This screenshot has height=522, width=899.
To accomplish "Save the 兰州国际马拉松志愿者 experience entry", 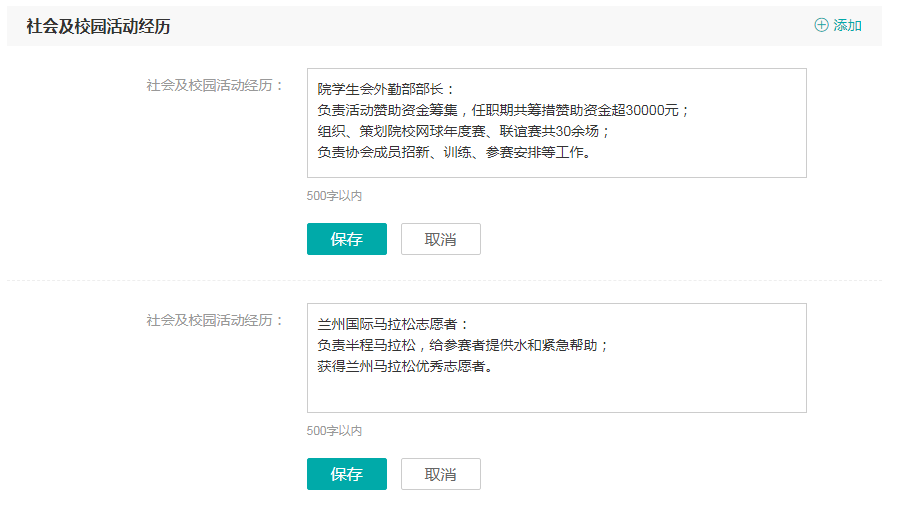I will click(346, 474).
